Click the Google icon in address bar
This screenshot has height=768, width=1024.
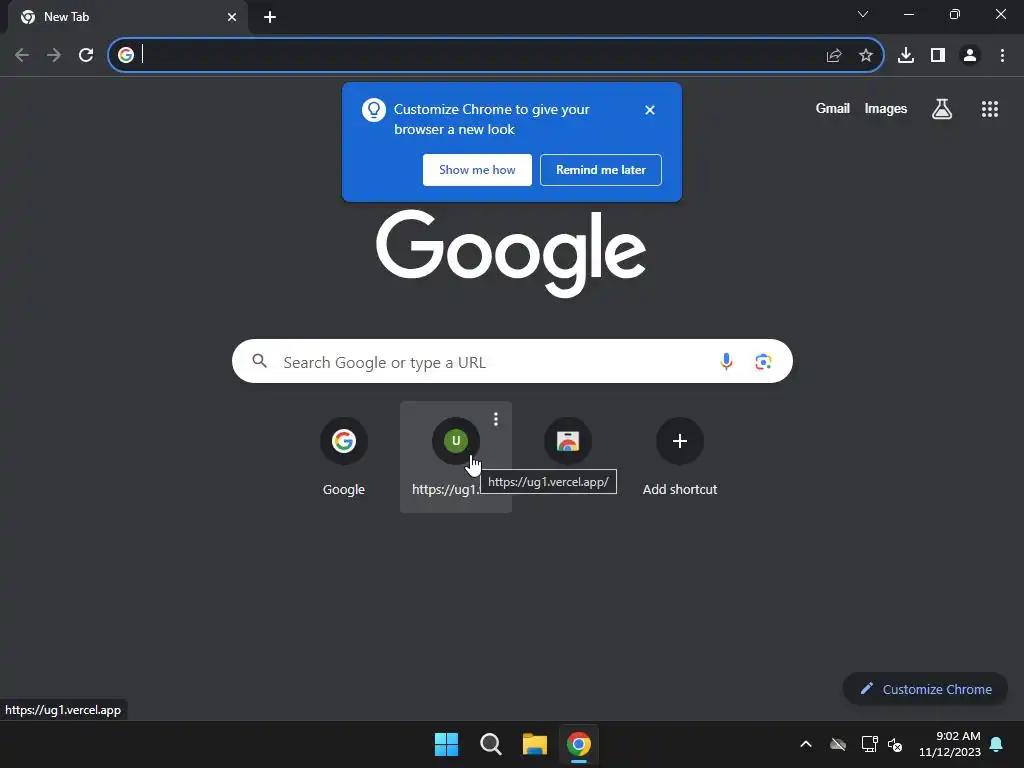[126, 55]
